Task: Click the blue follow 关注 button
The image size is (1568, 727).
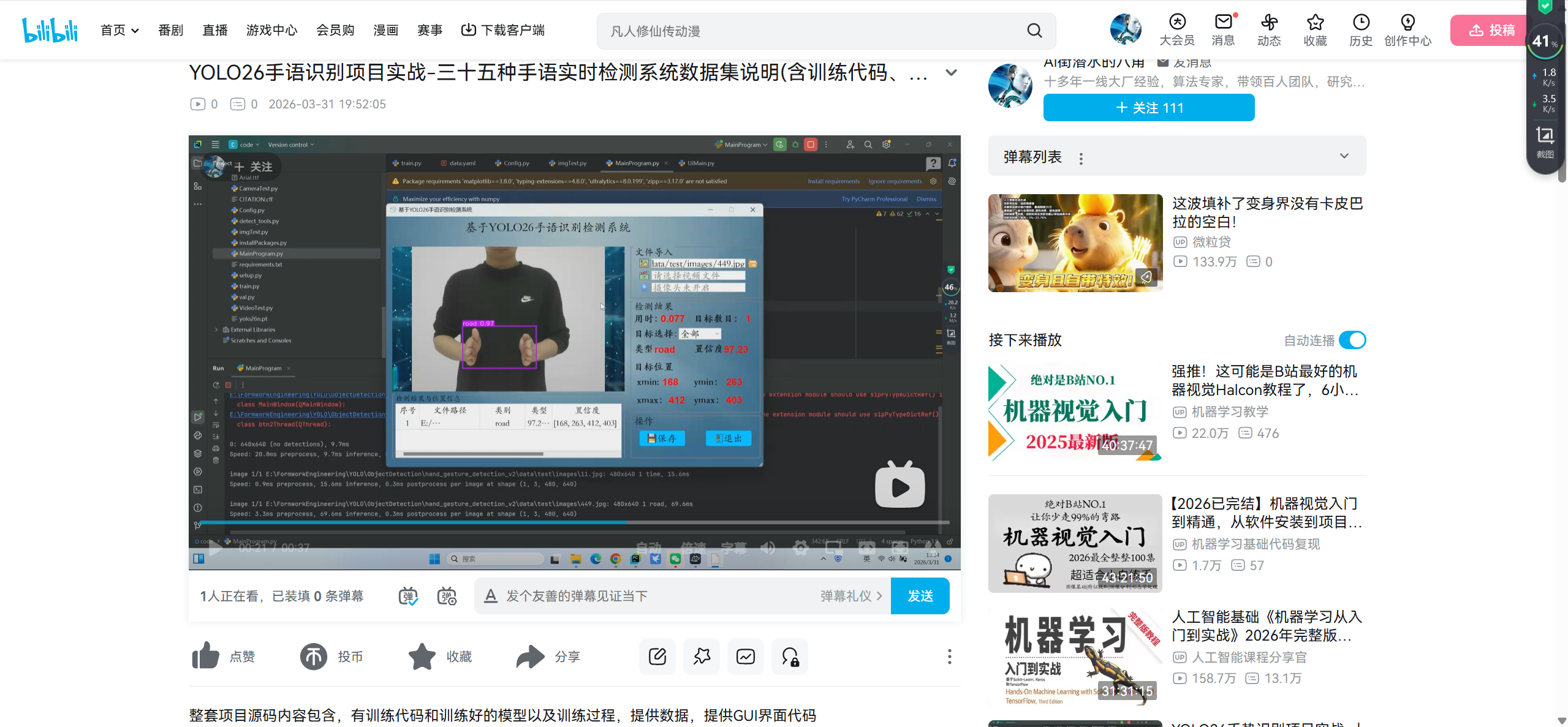Action: 1148,108
